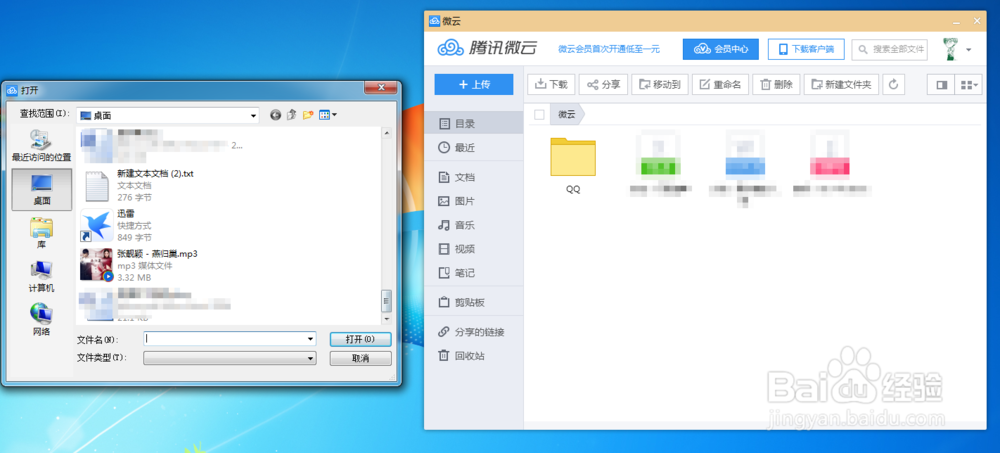Click the 分享 share toolbar button
This screenshot has width=1000, height=453.
pos(604,84)
